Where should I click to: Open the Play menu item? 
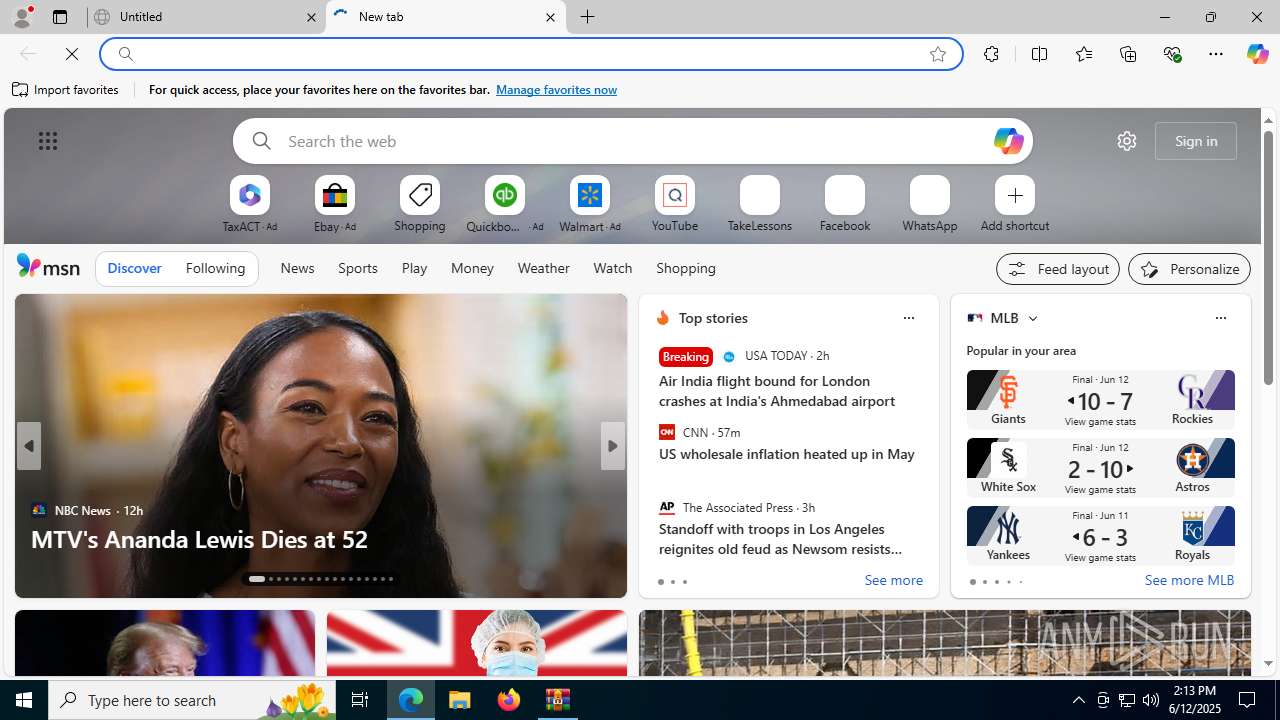coord(414,268)
